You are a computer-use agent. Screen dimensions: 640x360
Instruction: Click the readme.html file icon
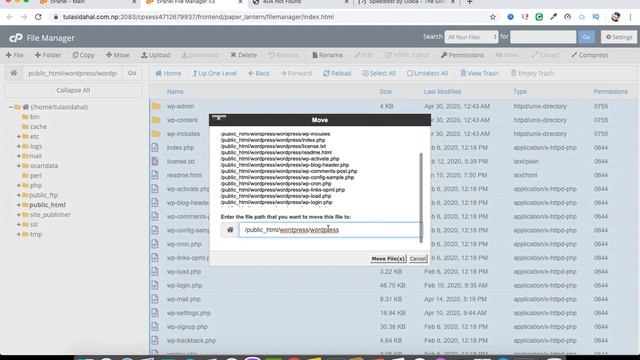(x=155, y=175)
